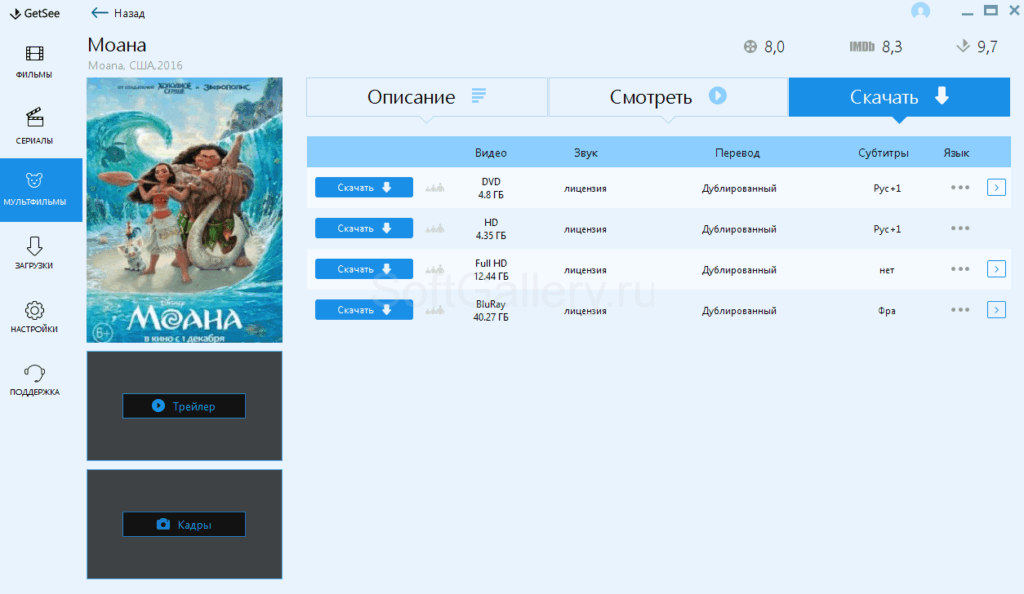Open the Фильмы section in sidebar

pyautogui.click(x=34, y=62)
